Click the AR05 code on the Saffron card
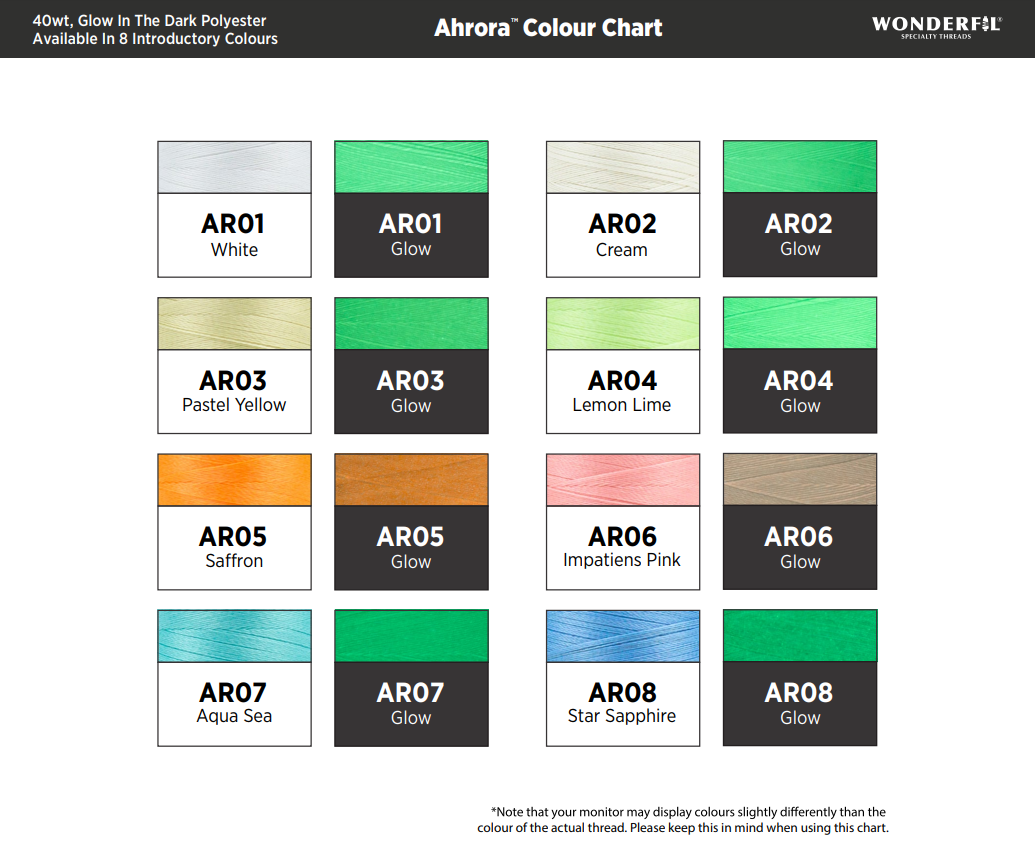The image size is (1035, 868). pos(233,537)
